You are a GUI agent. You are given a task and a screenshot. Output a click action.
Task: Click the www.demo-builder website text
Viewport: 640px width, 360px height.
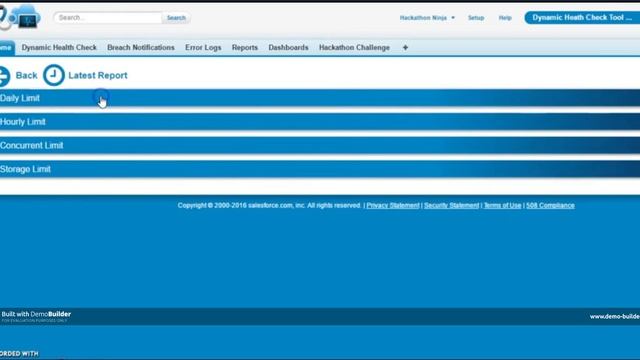615,317
